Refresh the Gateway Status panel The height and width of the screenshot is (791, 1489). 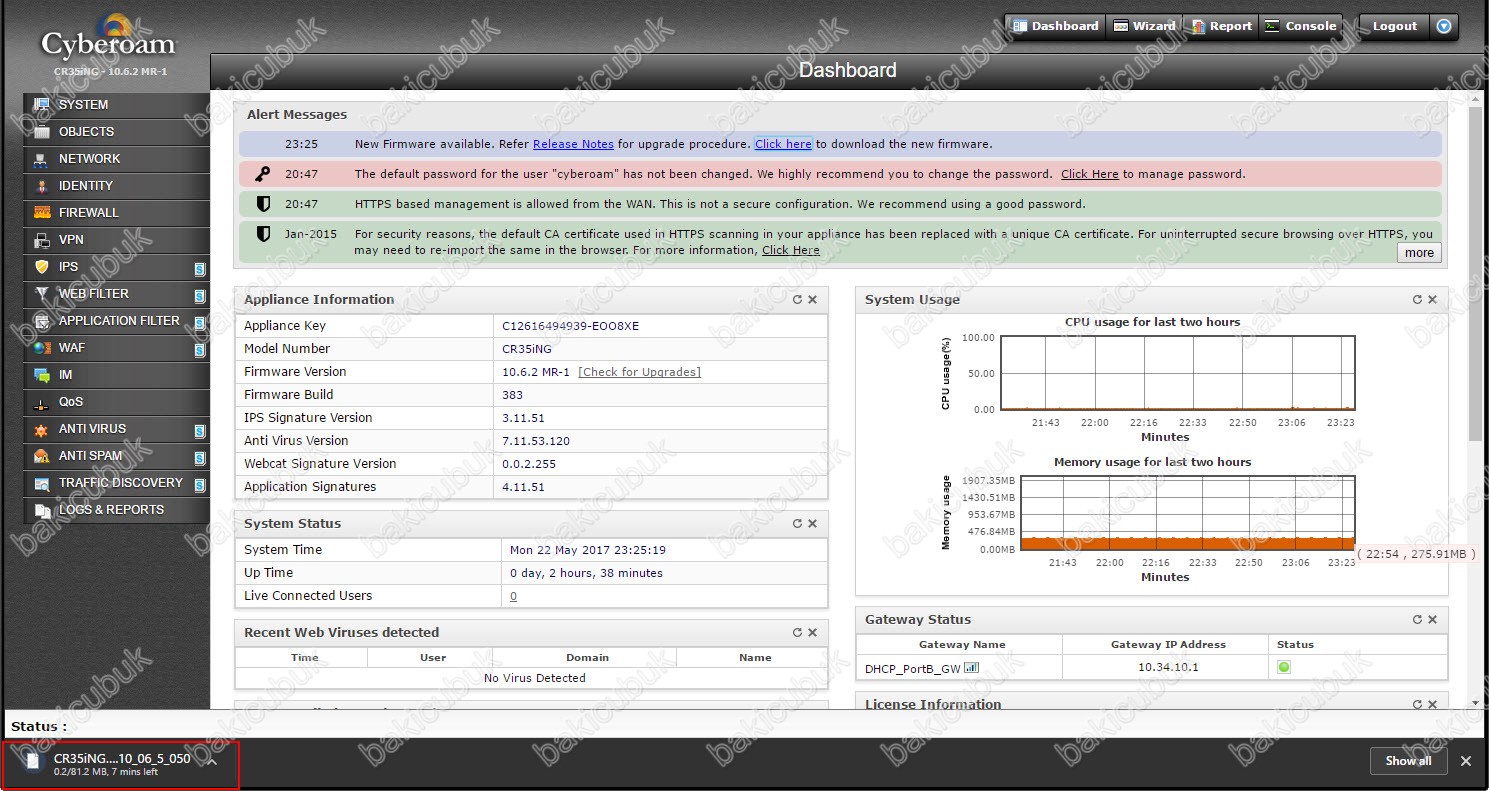pyautogui.click(x=1417, y=619)
